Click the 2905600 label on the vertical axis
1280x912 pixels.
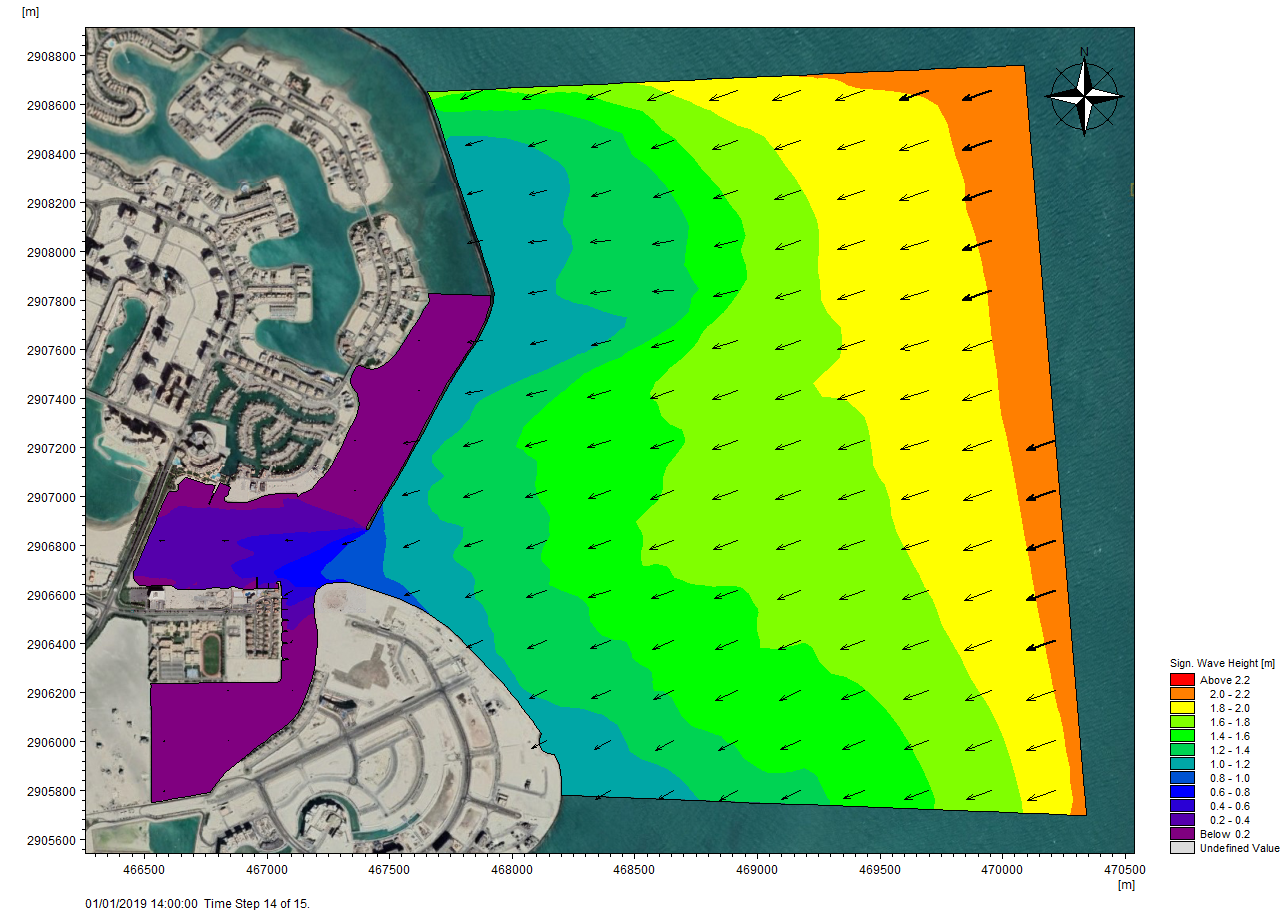(51, 840)
